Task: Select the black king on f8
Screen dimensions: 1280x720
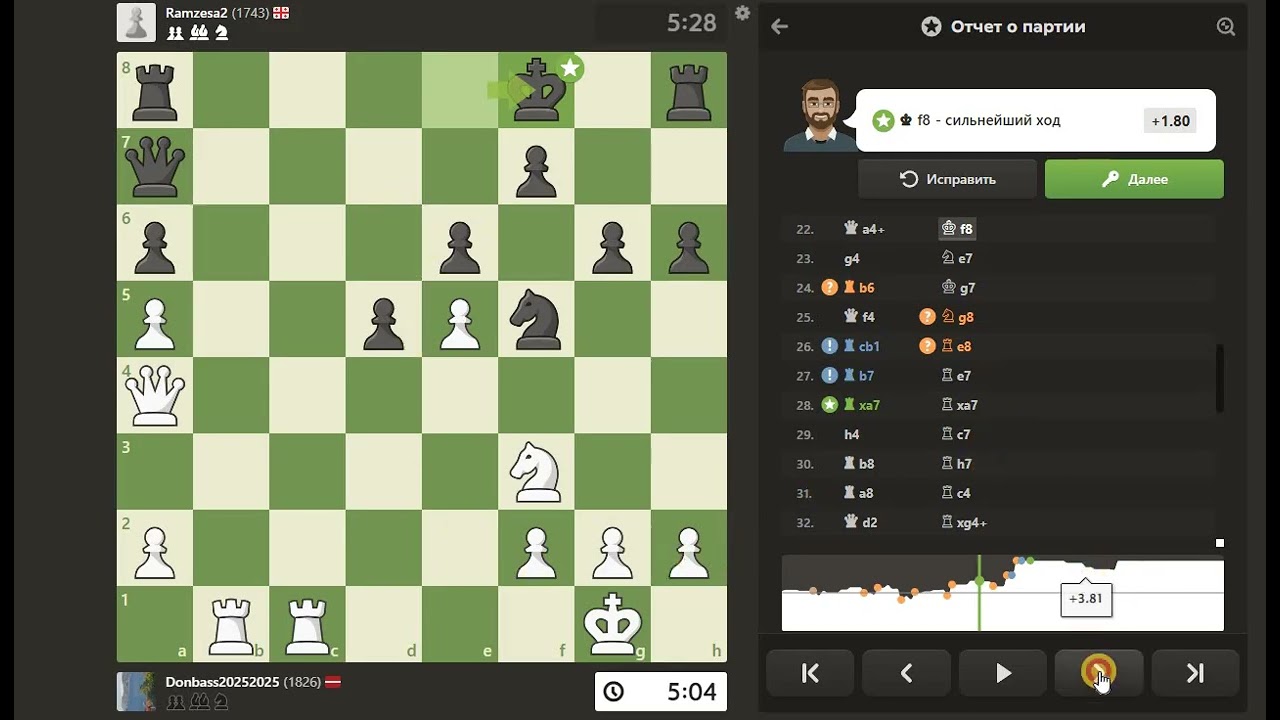Action: [x=537, y=90]
